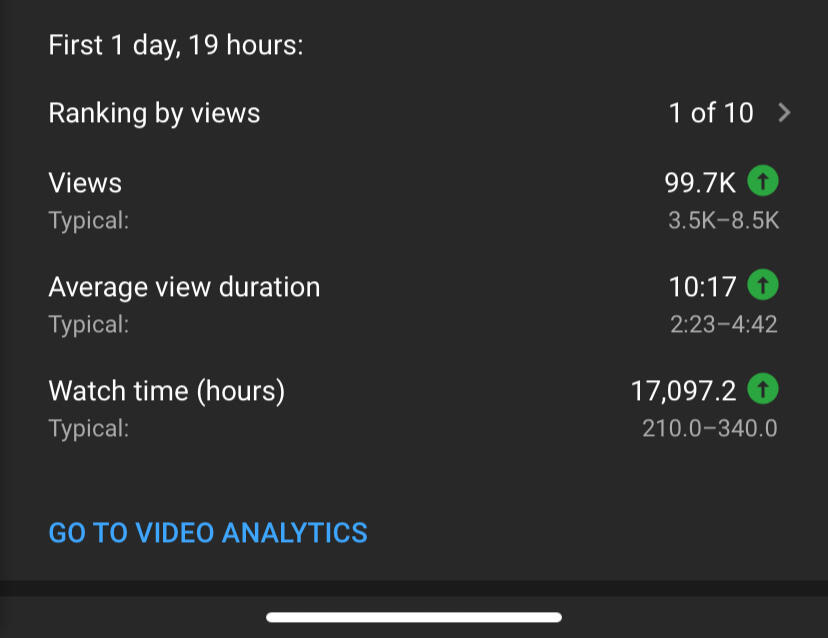The width and height of the screenshot is (828, 638).
Task: Click green up arrow beside 10:17 duration
Action: [x=763, y=285]
